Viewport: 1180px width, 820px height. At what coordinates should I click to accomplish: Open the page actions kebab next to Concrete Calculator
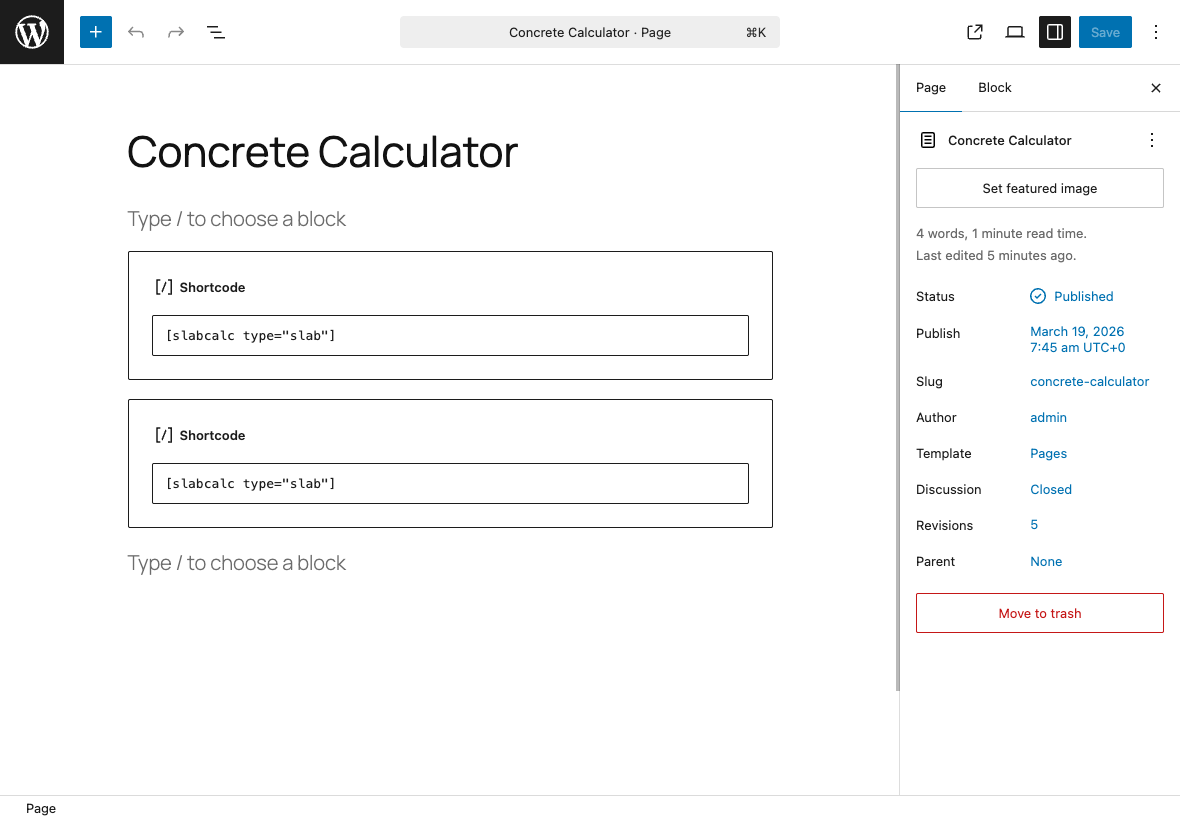(1151, 140)
